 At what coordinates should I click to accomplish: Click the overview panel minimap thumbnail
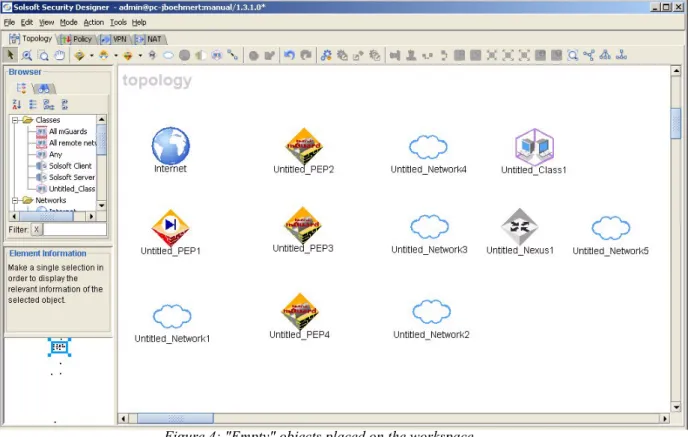[59, 347]
